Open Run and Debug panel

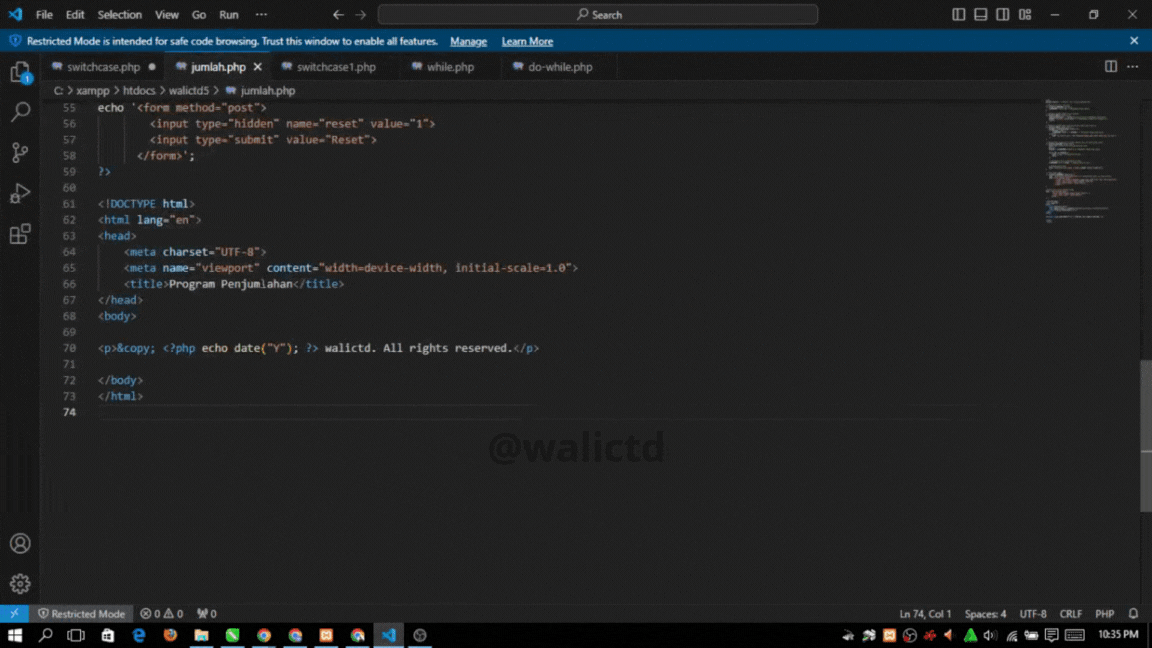(x=20, y=193)
